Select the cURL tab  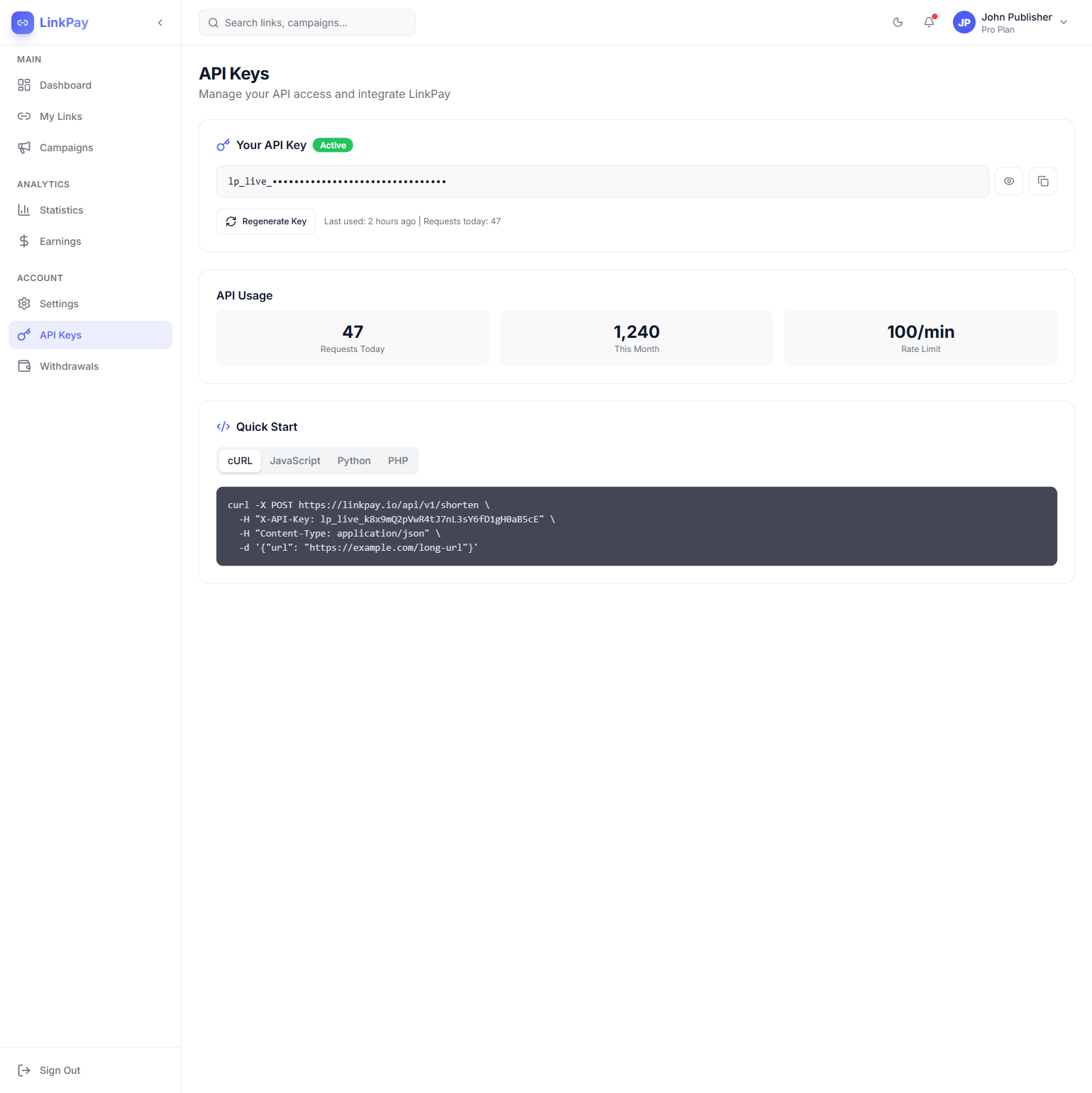click(x=240, y=461)
